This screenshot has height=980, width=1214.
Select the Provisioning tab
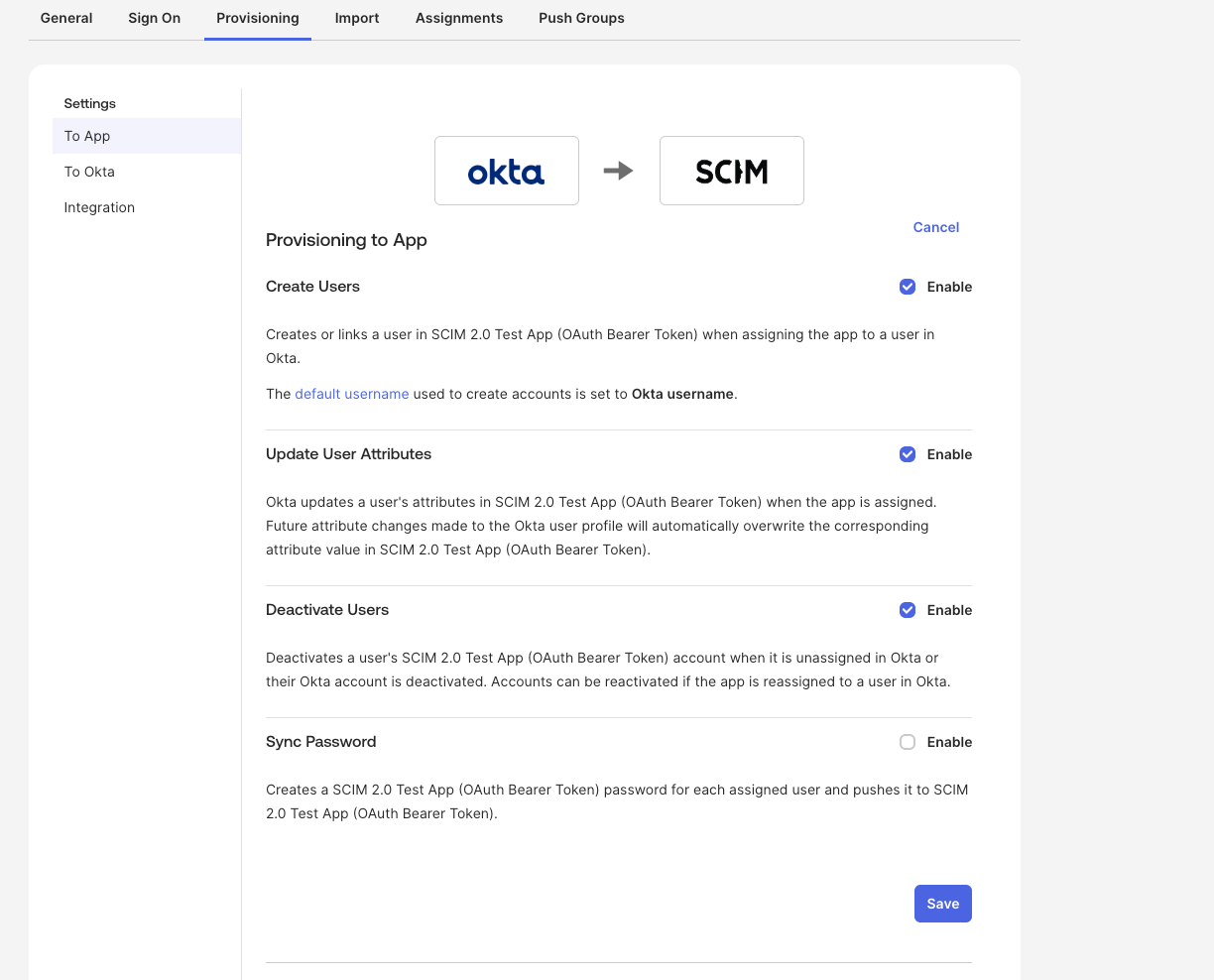pyautogui.click(x=258, y=18)
